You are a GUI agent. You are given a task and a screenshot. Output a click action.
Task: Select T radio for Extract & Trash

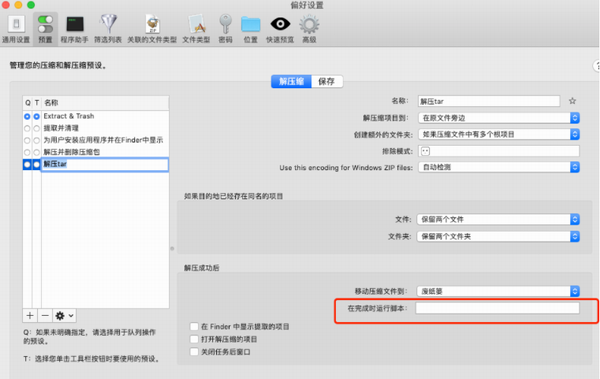36,116
